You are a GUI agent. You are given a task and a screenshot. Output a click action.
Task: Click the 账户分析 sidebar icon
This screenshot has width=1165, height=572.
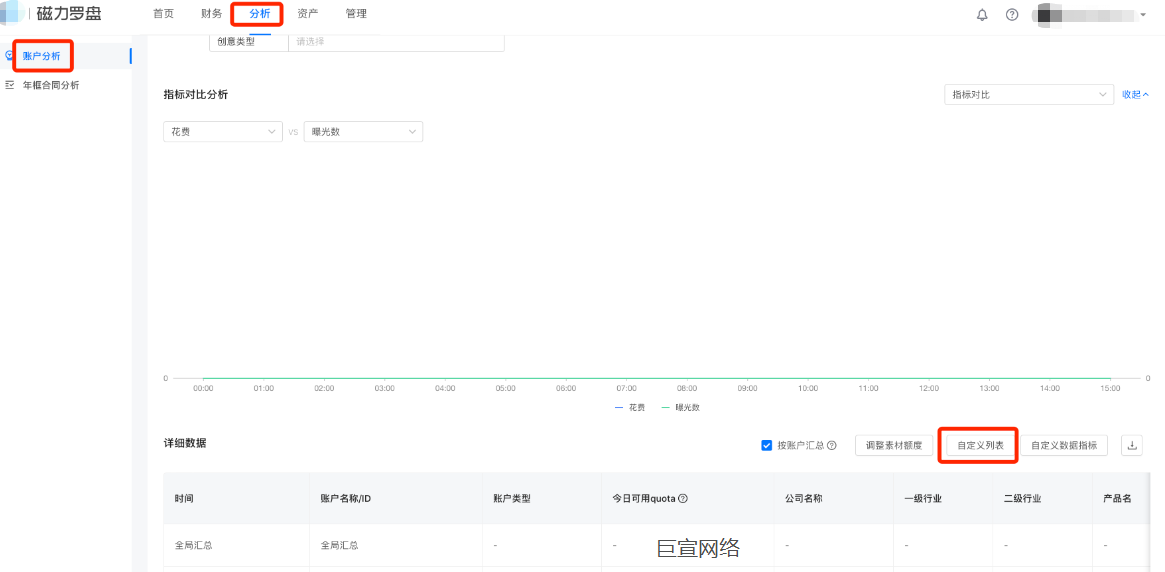10,56
